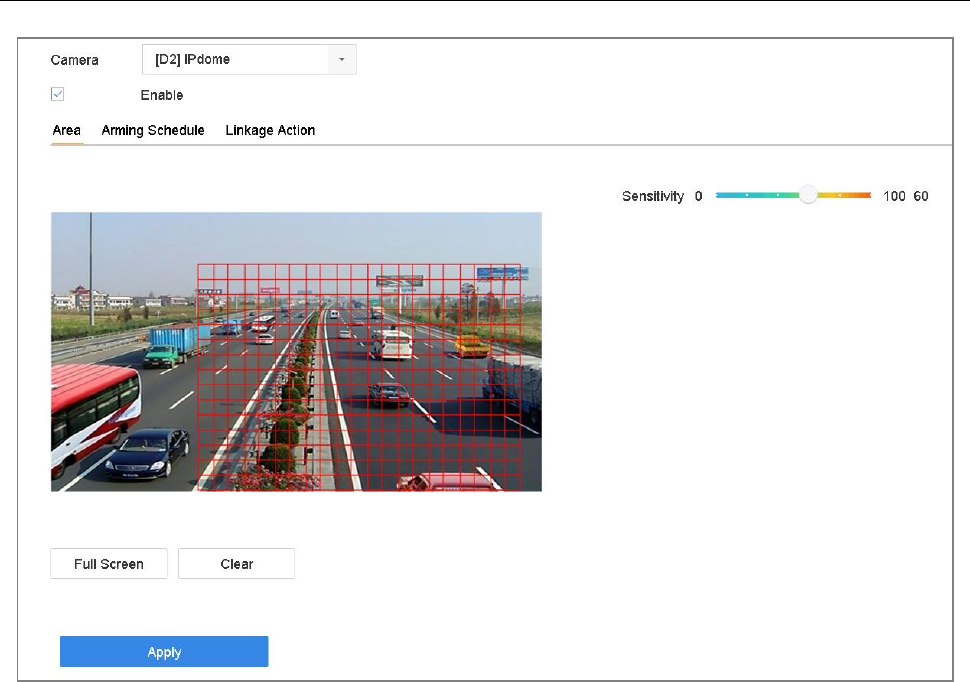Click the Sensitivity slider handle
Viewport: 970px width, 682px height.
tap(808, 195)
